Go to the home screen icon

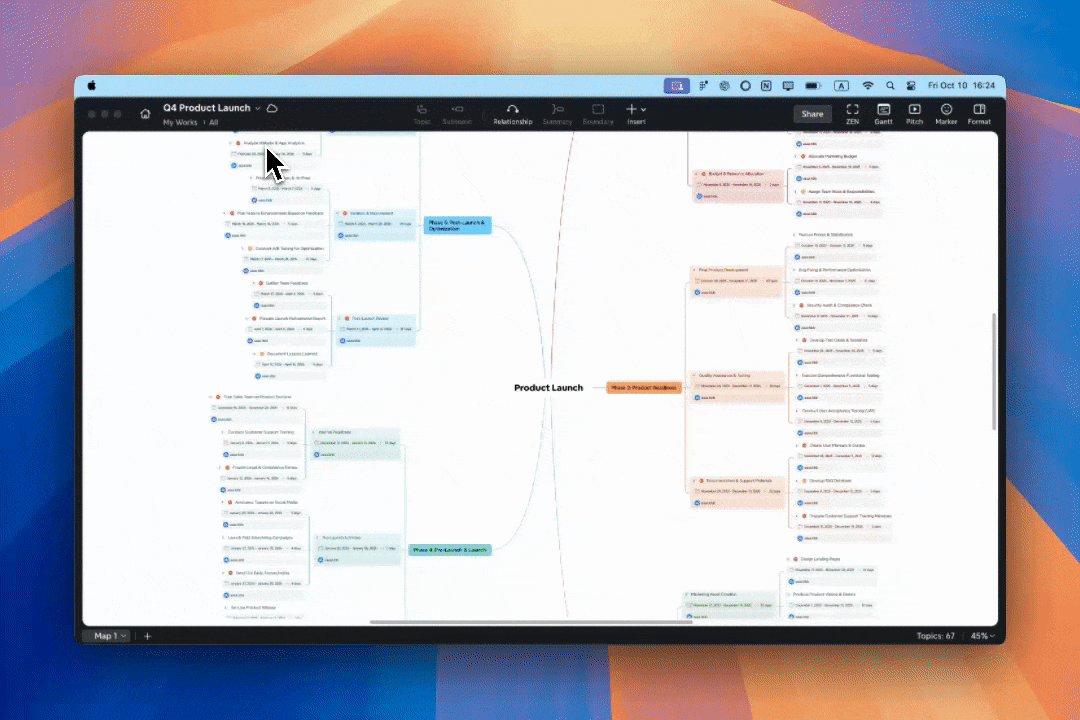coord(145,114)
